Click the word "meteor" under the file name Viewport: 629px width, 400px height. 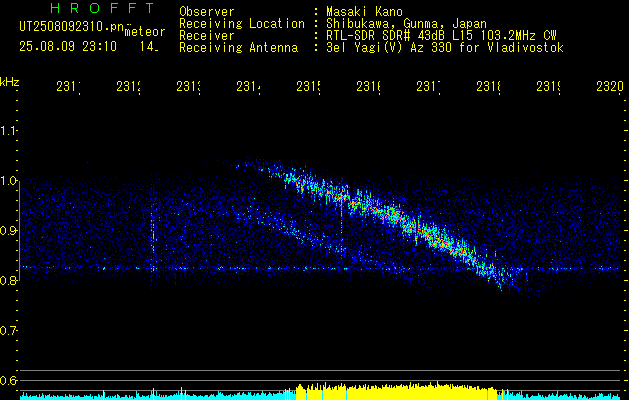(x=145, y=32)
